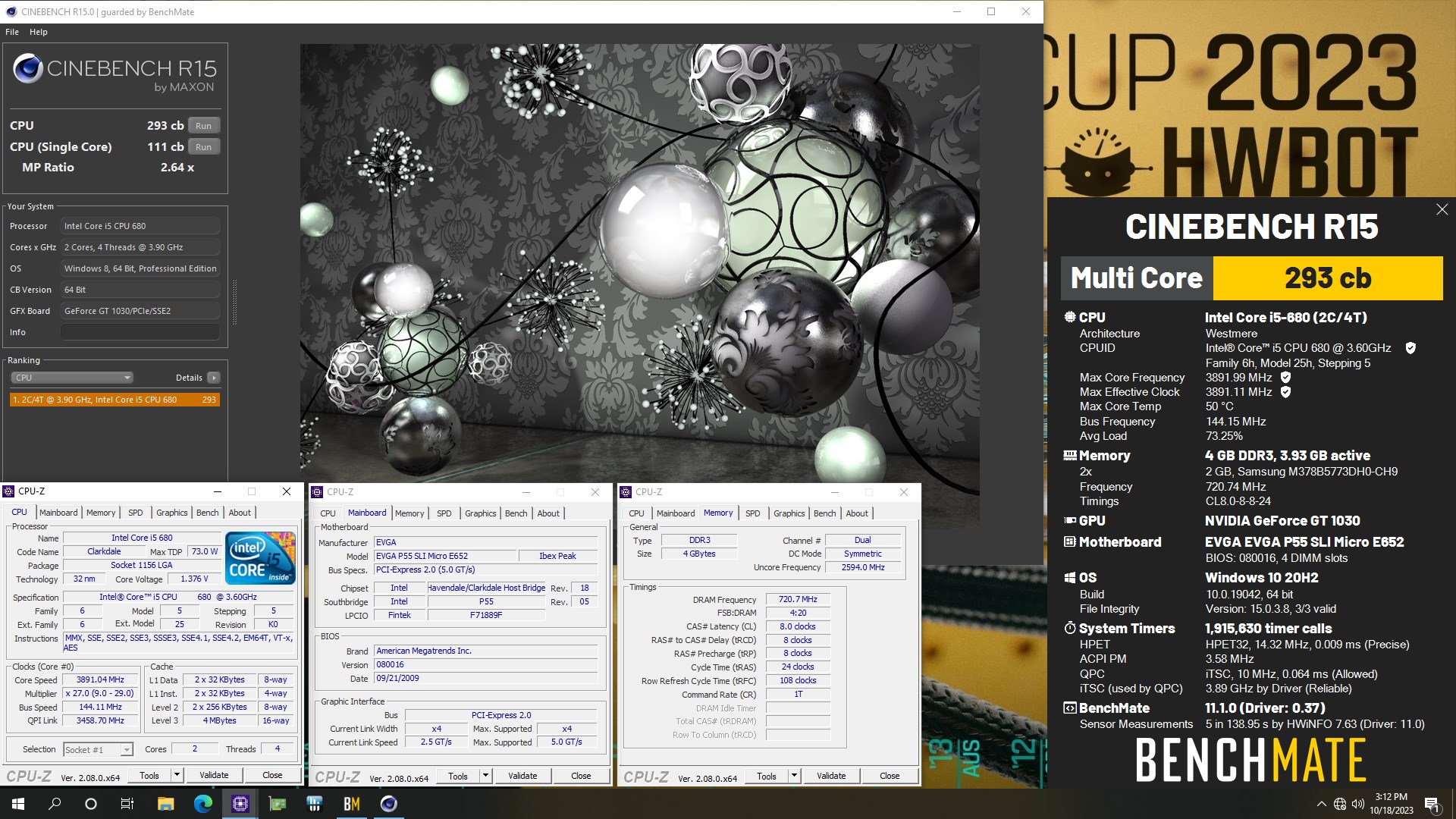
Task: Run the CPU Single Core benchmark
Action: click(x=203, y=147)
